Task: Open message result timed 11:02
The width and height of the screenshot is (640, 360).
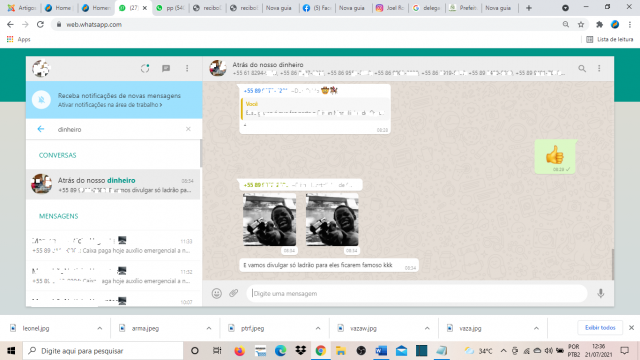Action: click(x=113, y=276)
